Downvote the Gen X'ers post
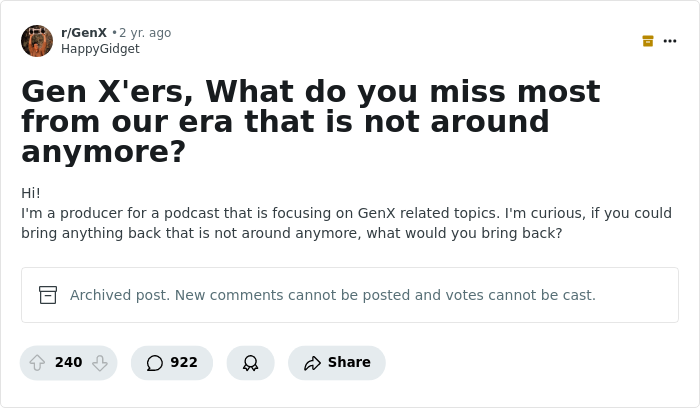This screenshot has height=408, width=700. 100,363
